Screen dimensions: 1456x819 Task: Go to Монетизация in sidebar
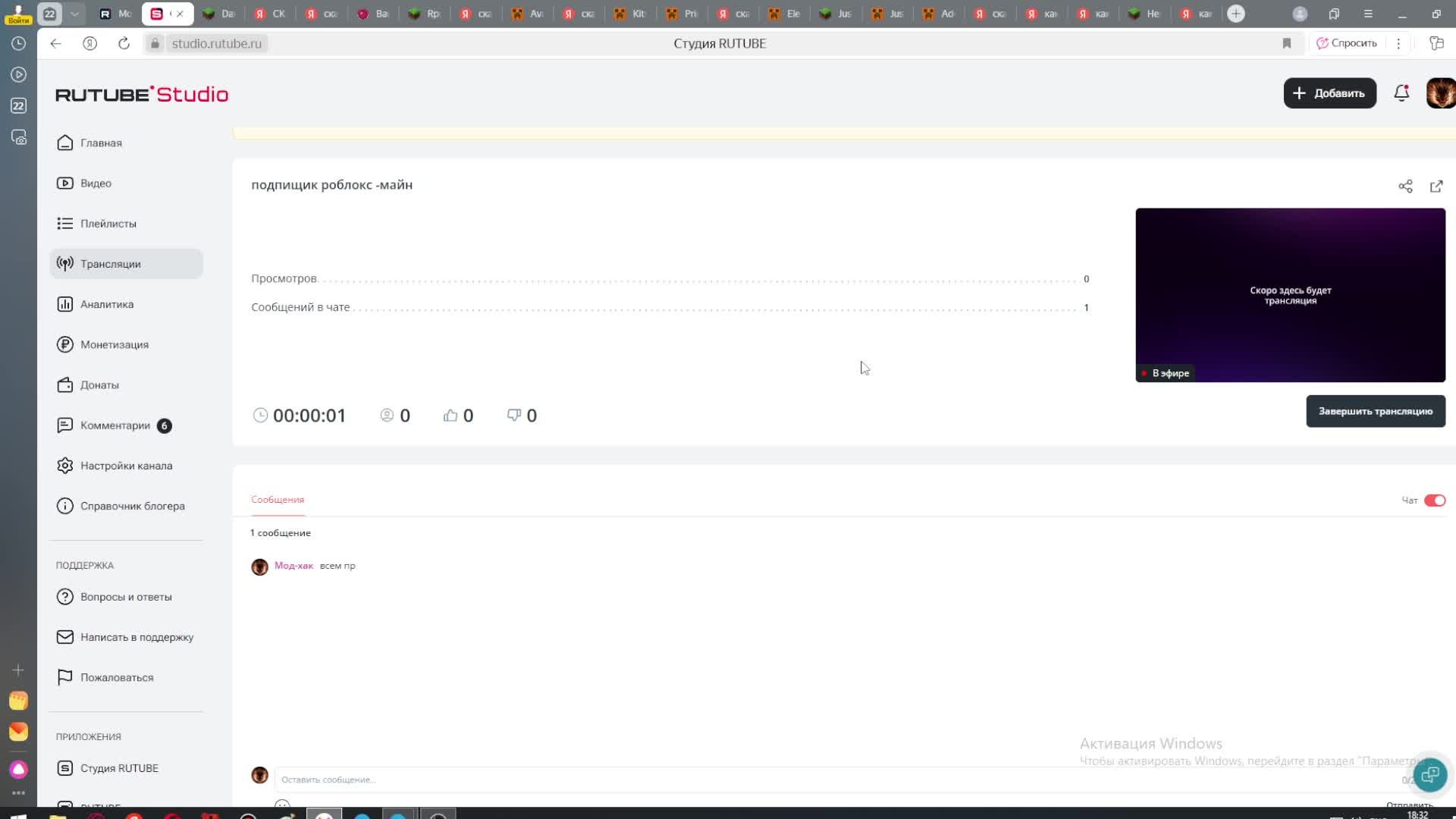point(114,344)
